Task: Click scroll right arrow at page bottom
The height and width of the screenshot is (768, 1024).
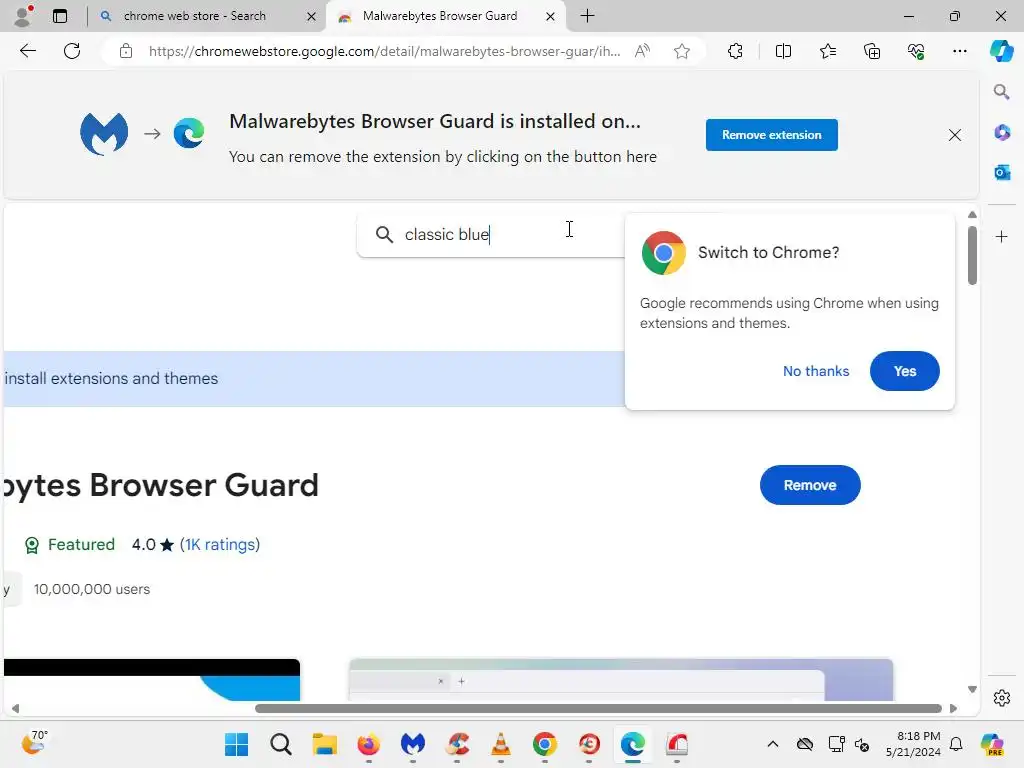Action: point(953,709)
